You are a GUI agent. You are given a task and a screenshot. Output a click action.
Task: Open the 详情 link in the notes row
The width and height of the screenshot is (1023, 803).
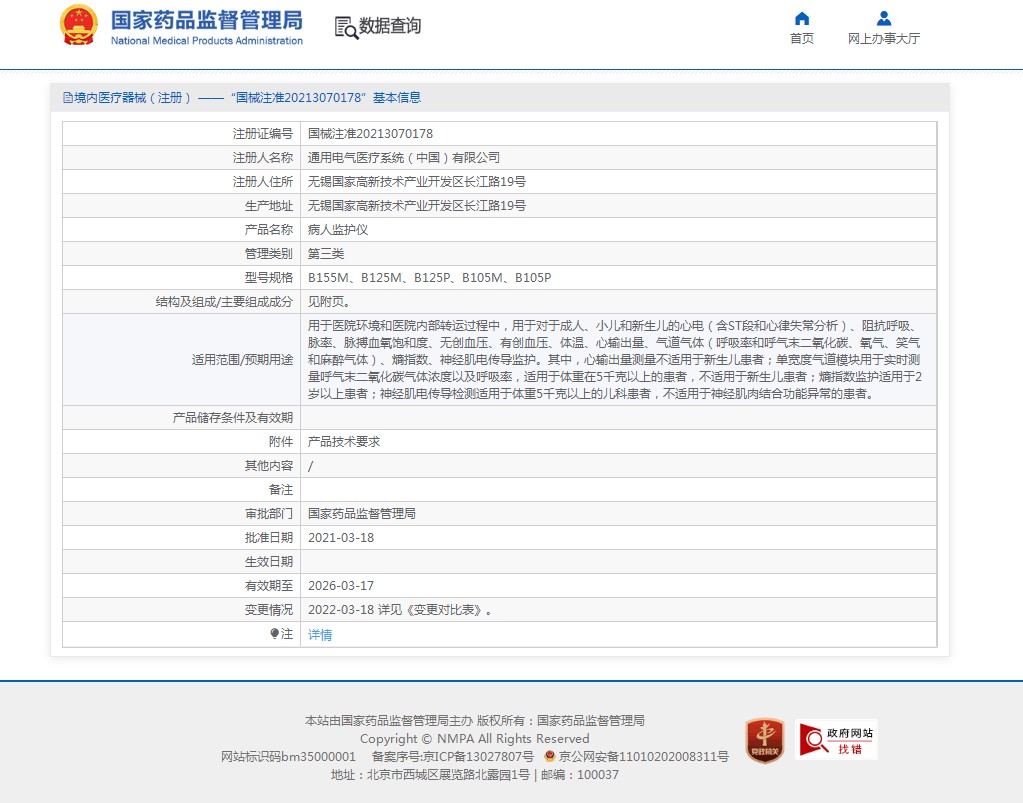(320, 634)
